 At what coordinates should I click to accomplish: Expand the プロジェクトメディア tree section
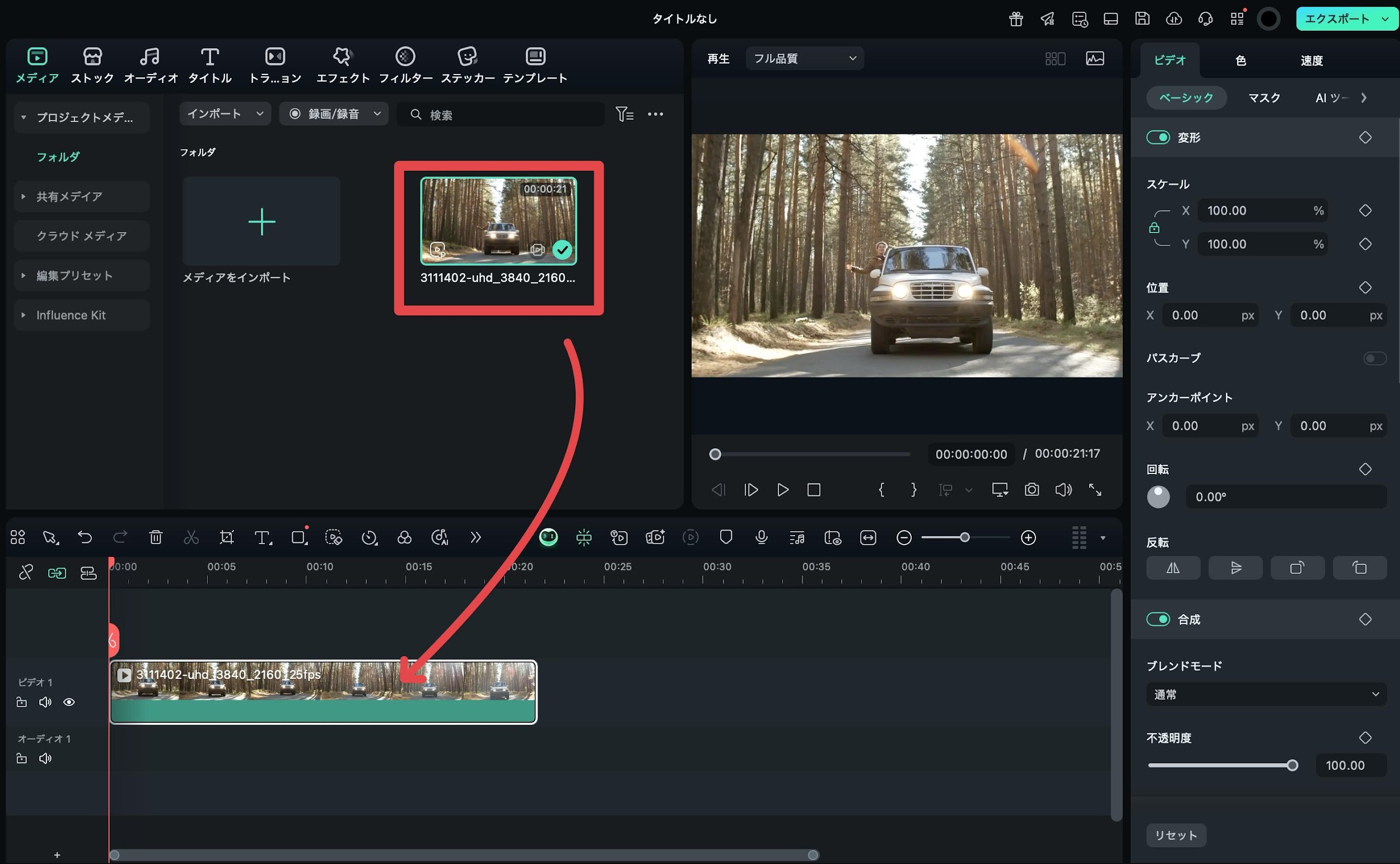24,117
